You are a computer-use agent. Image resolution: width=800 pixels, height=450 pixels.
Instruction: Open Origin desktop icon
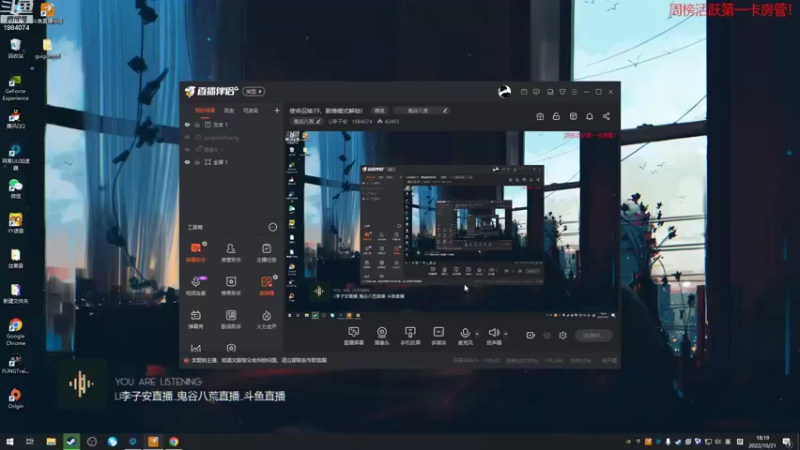(15, 399)
